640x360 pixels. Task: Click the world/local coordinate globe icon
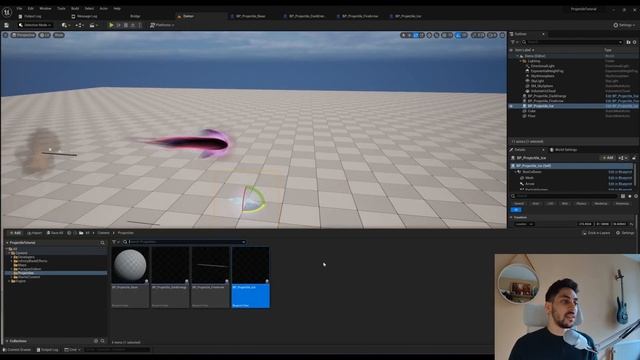[x=429, y=36]
